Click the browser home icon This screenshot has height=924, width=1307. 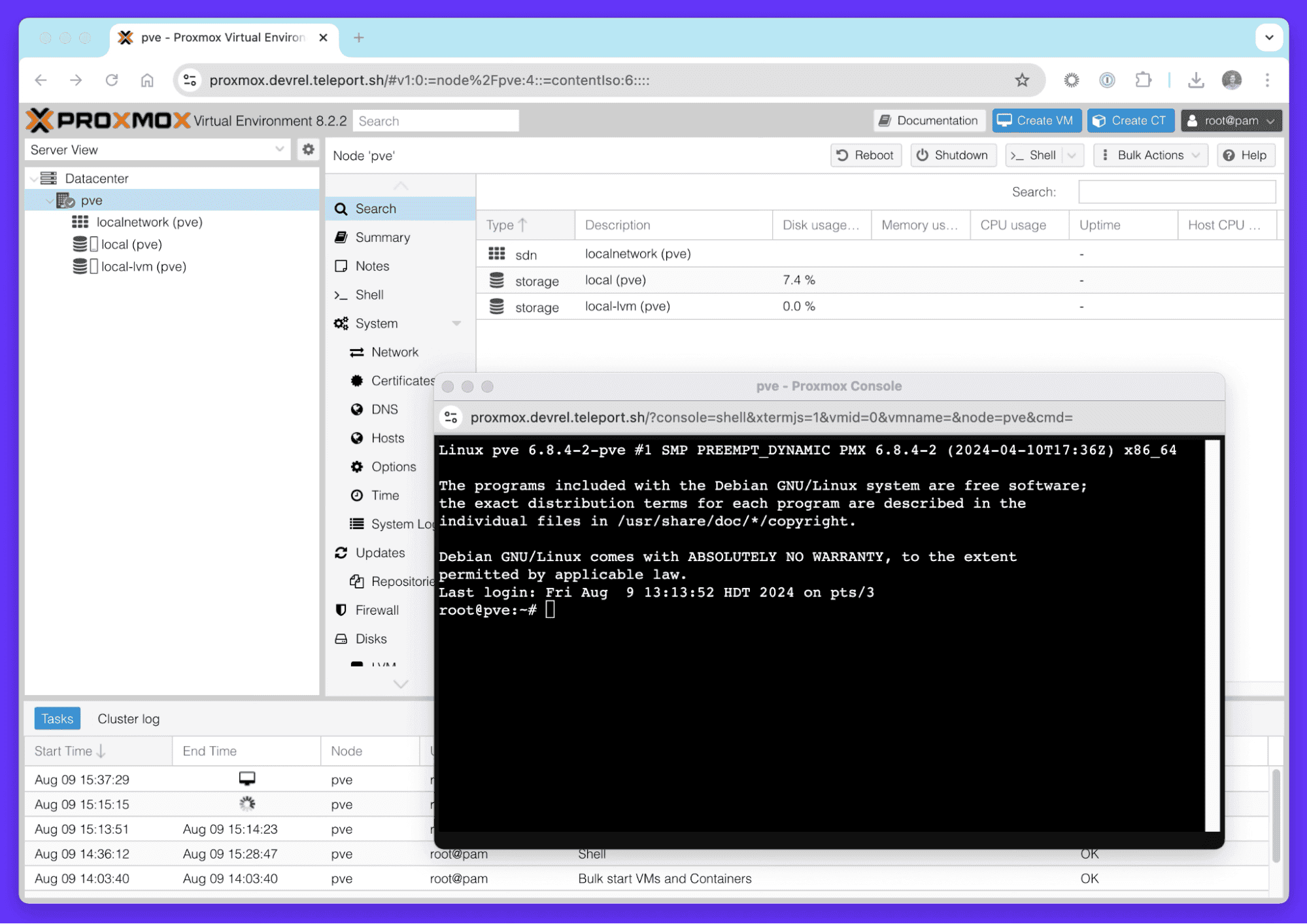tap(147, 80)
